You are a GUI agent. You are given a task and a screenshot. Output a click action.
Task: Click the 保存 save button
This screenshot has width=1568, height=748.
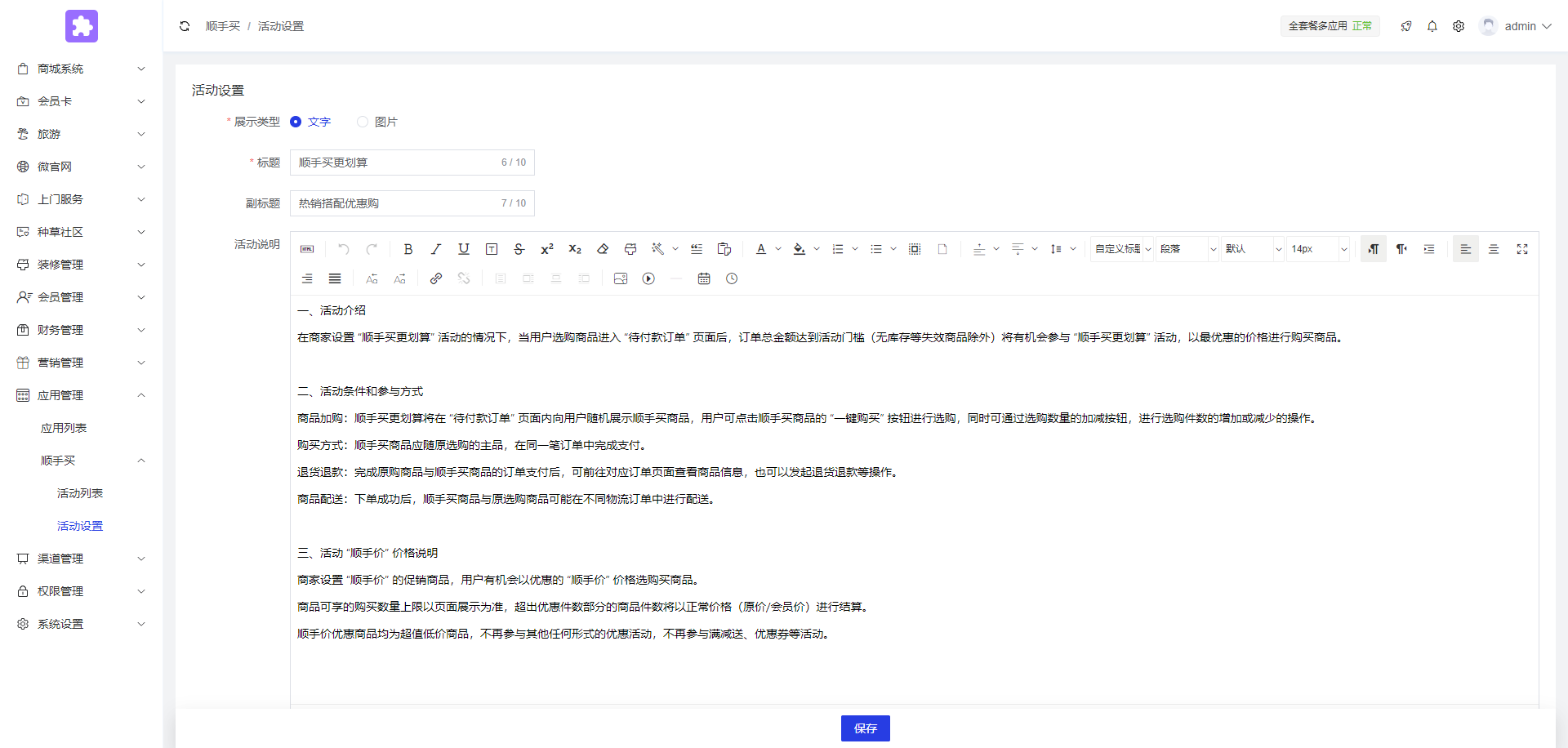point(865,728)
